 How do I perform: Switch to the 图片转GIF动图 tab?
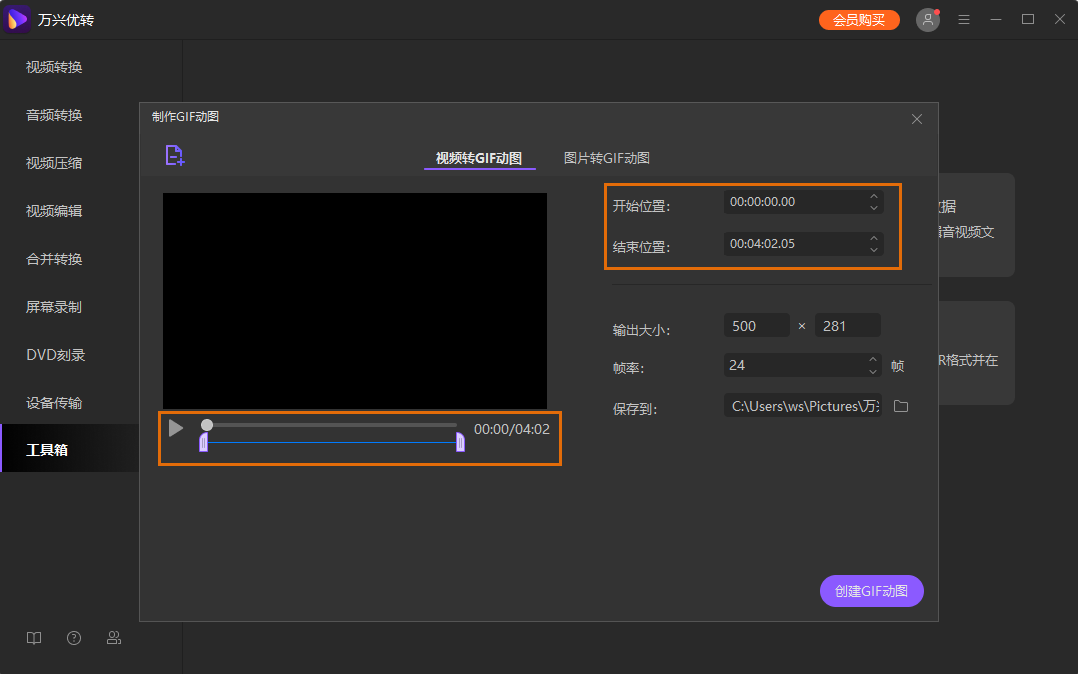(606, 158)
